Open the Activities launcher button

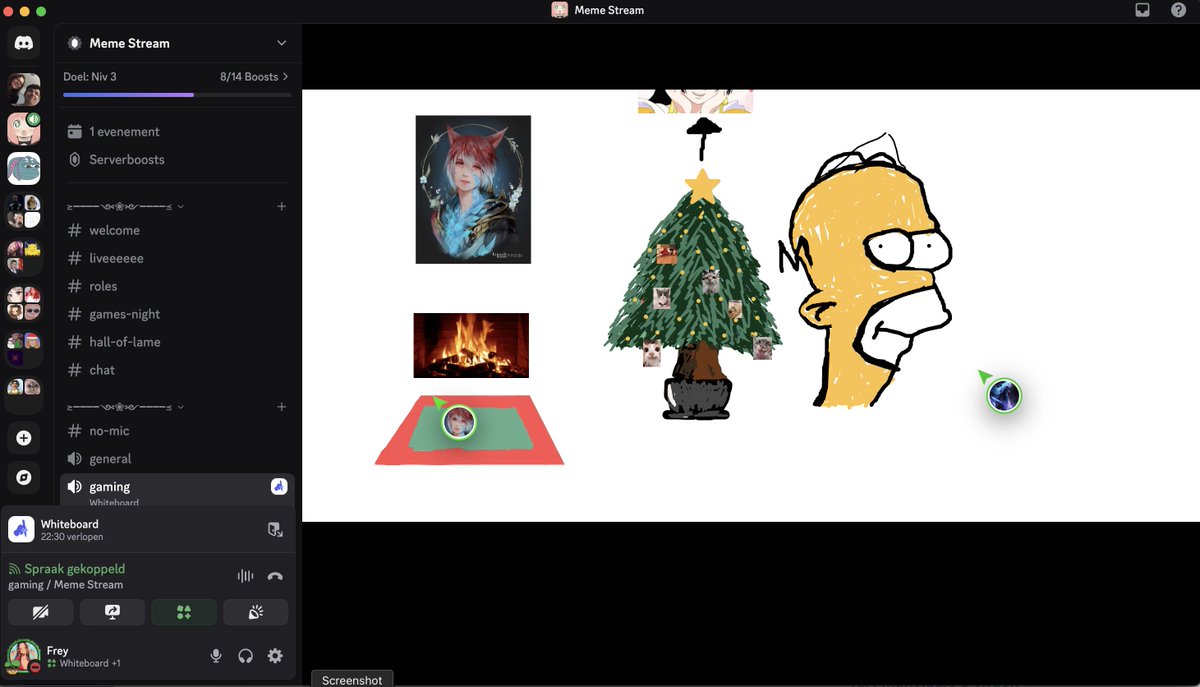(184, 612)
